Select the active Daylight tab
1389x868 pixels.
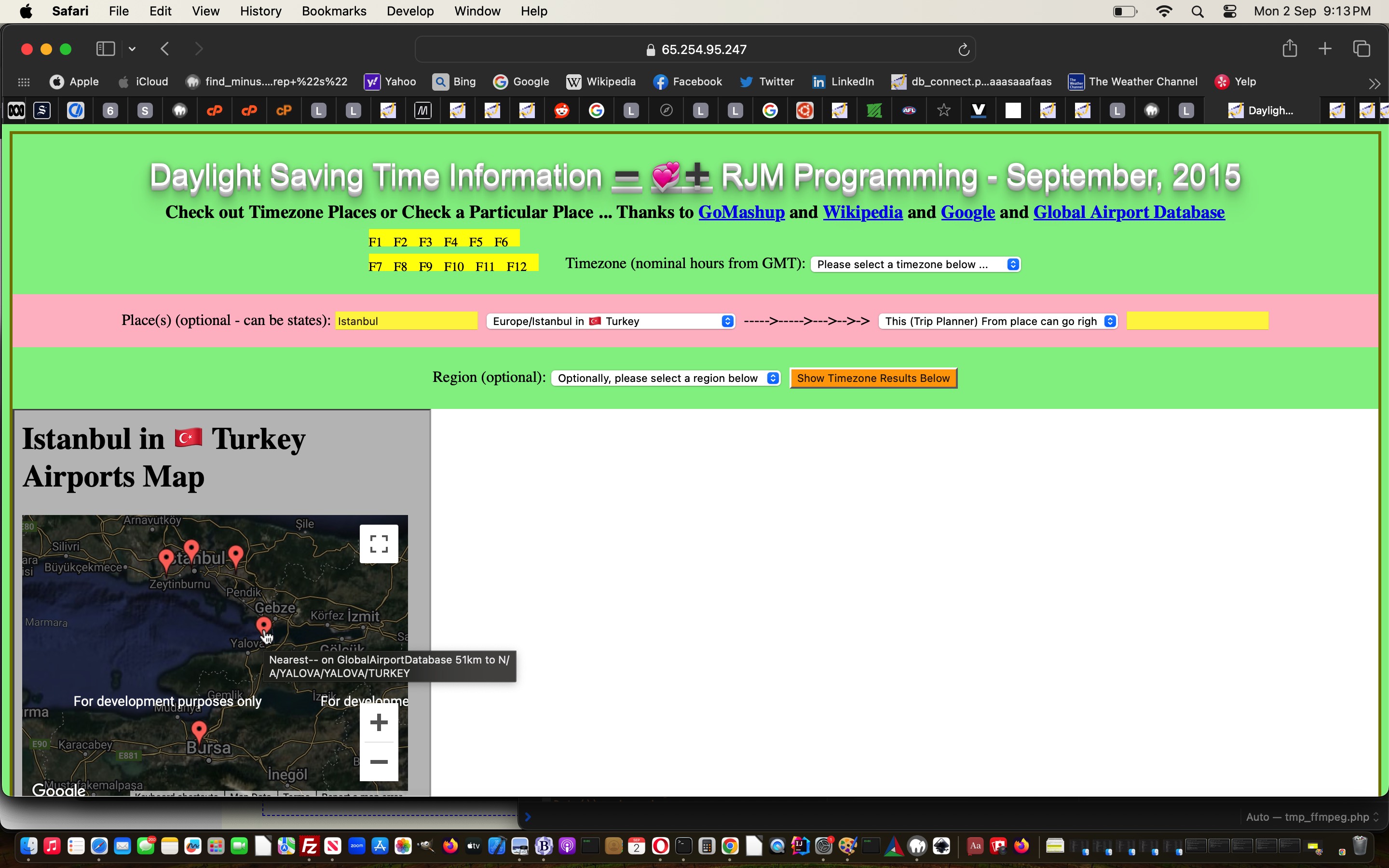[x=1261, y=110]
